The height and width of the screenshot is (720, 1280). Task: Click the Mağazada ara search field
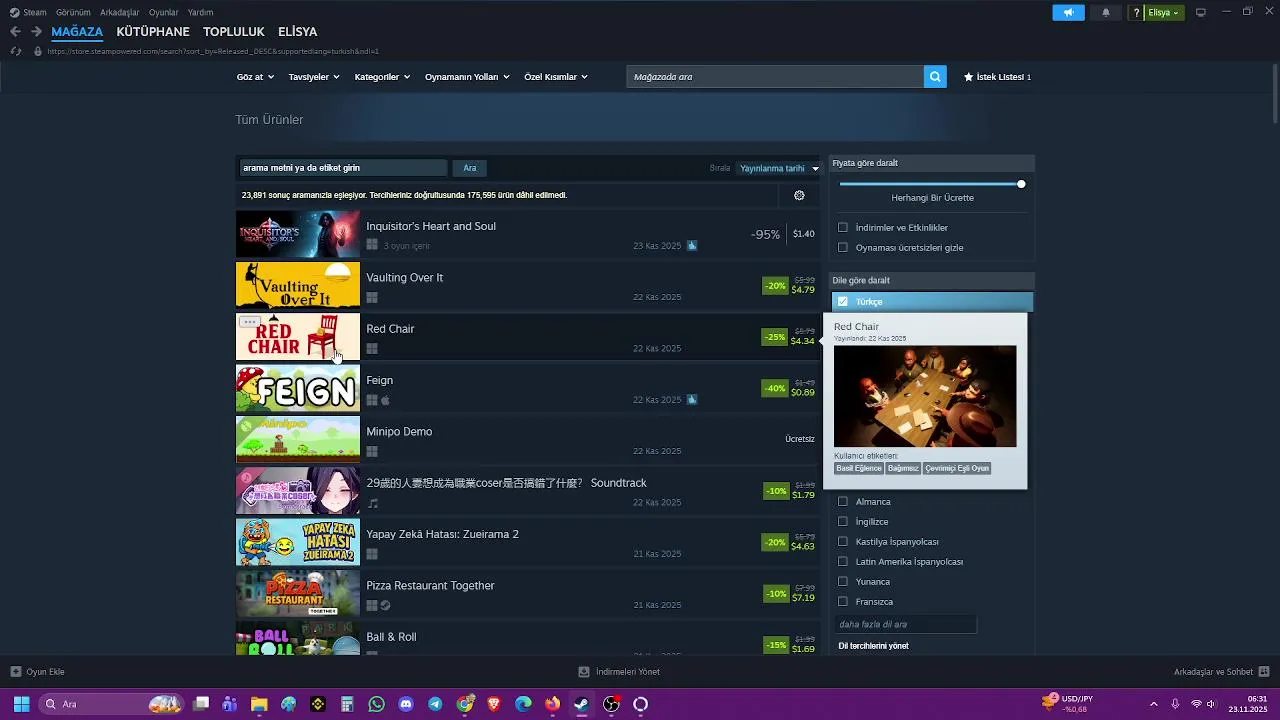click(x=775, y=77)
